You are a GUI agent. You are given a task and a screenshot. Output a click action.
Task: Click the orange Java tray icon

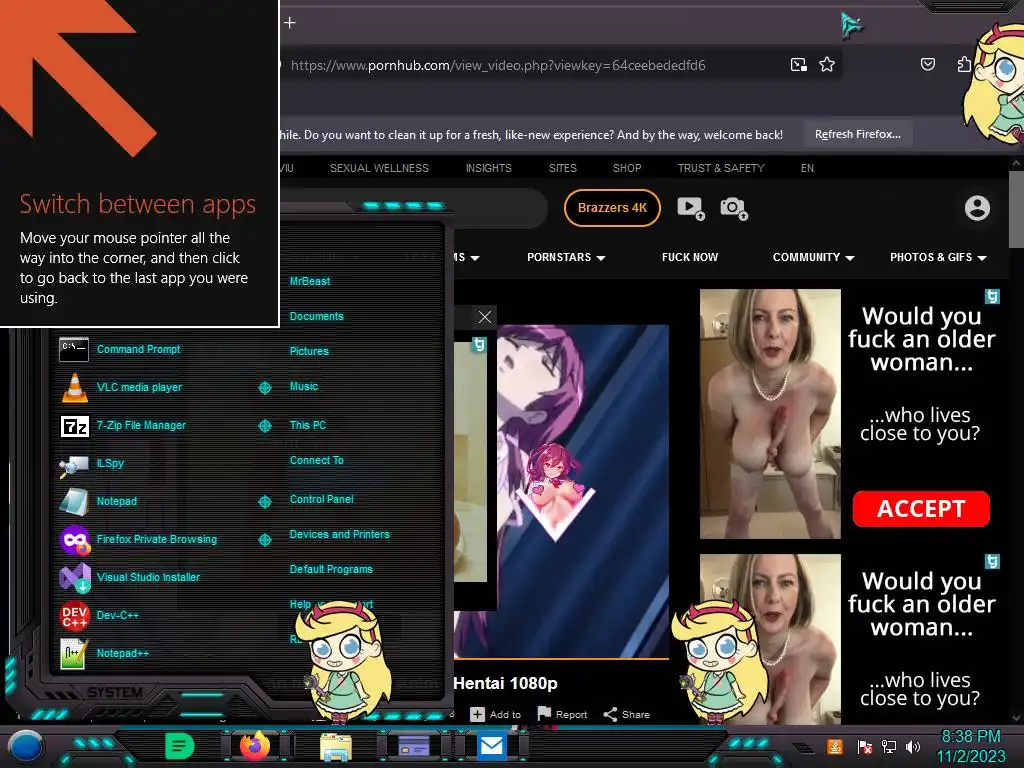coord(834,746)
